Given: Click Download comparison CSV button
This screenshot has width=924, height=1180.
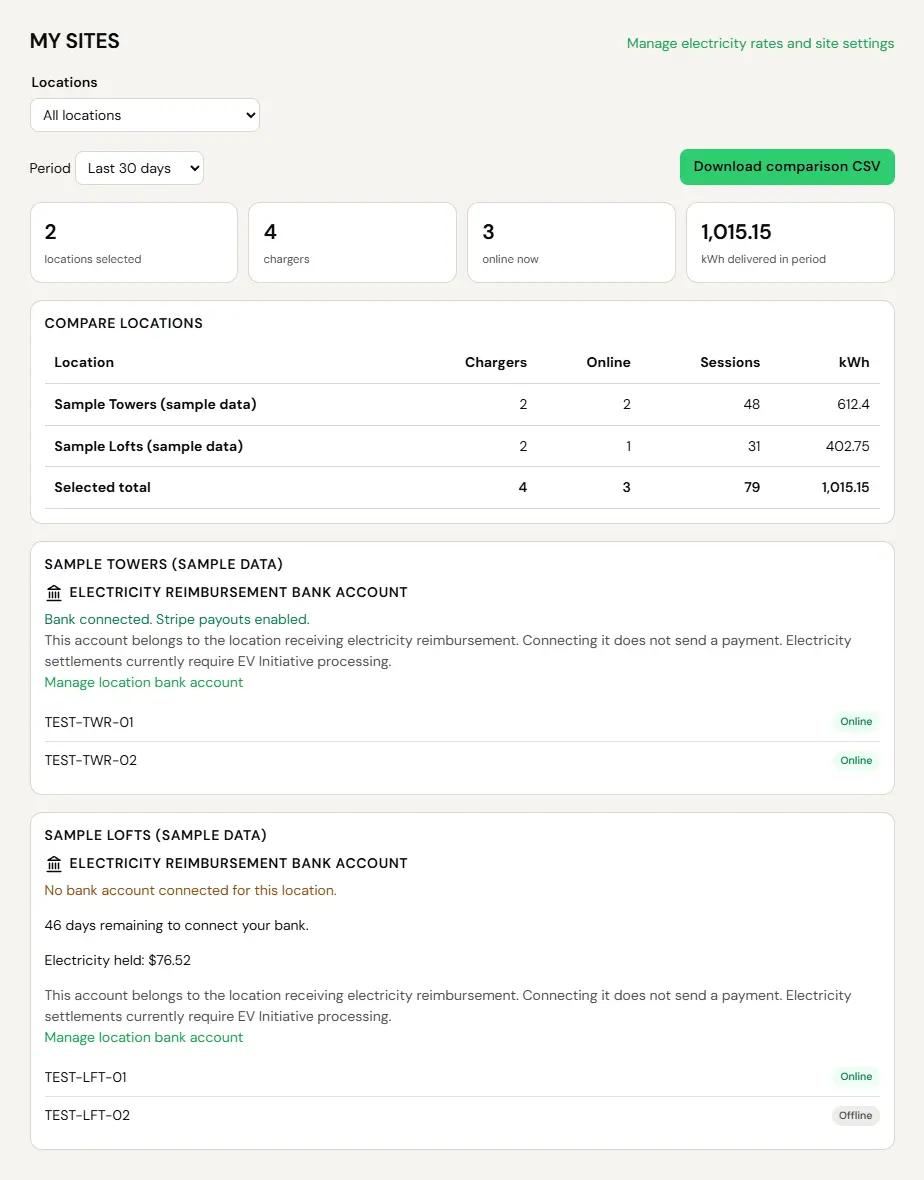Looking at the screenshot, I should click(x=787, y=166).
